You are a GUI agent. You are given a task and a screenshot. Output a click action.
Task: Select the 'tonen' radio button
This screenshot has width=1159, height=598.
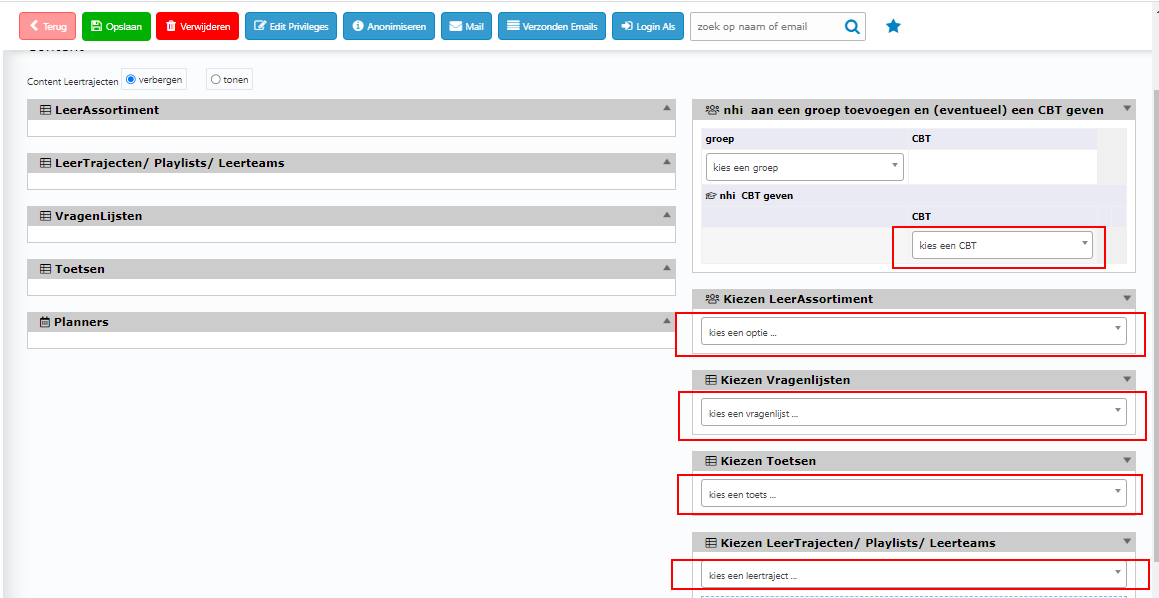(x=216, y=80)
